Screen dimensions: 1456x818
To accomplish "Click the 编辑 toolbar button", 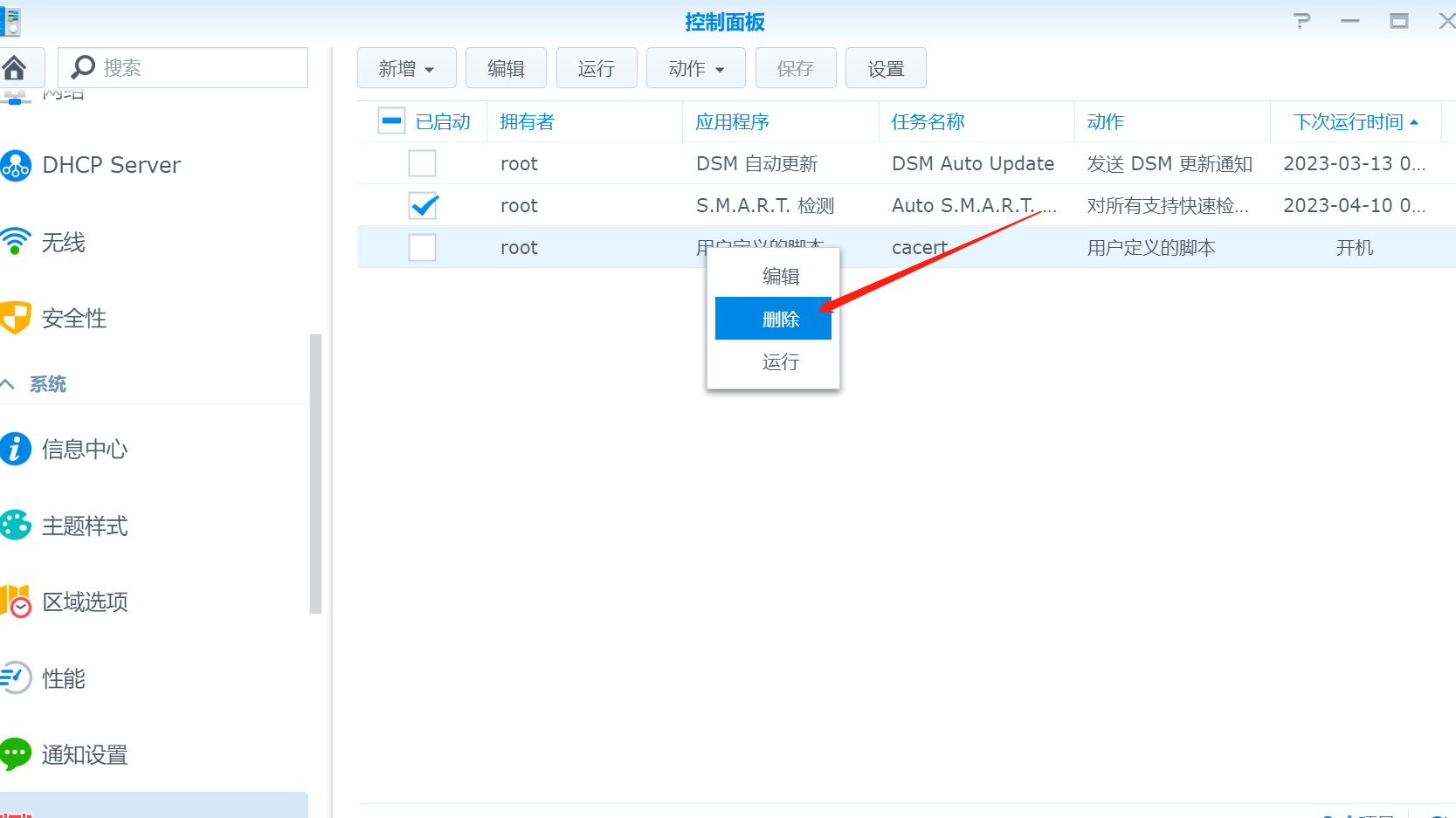I will [506, 68].
